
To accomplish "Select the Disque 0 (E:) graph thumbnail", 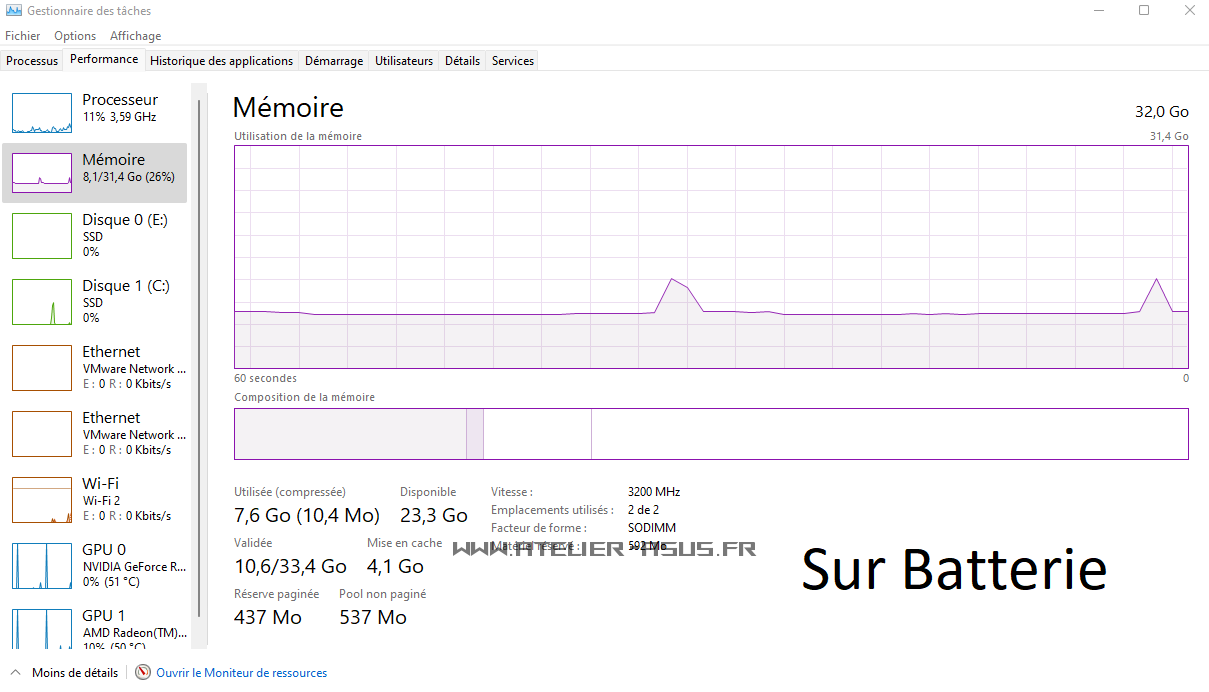I will click(42, 236).
